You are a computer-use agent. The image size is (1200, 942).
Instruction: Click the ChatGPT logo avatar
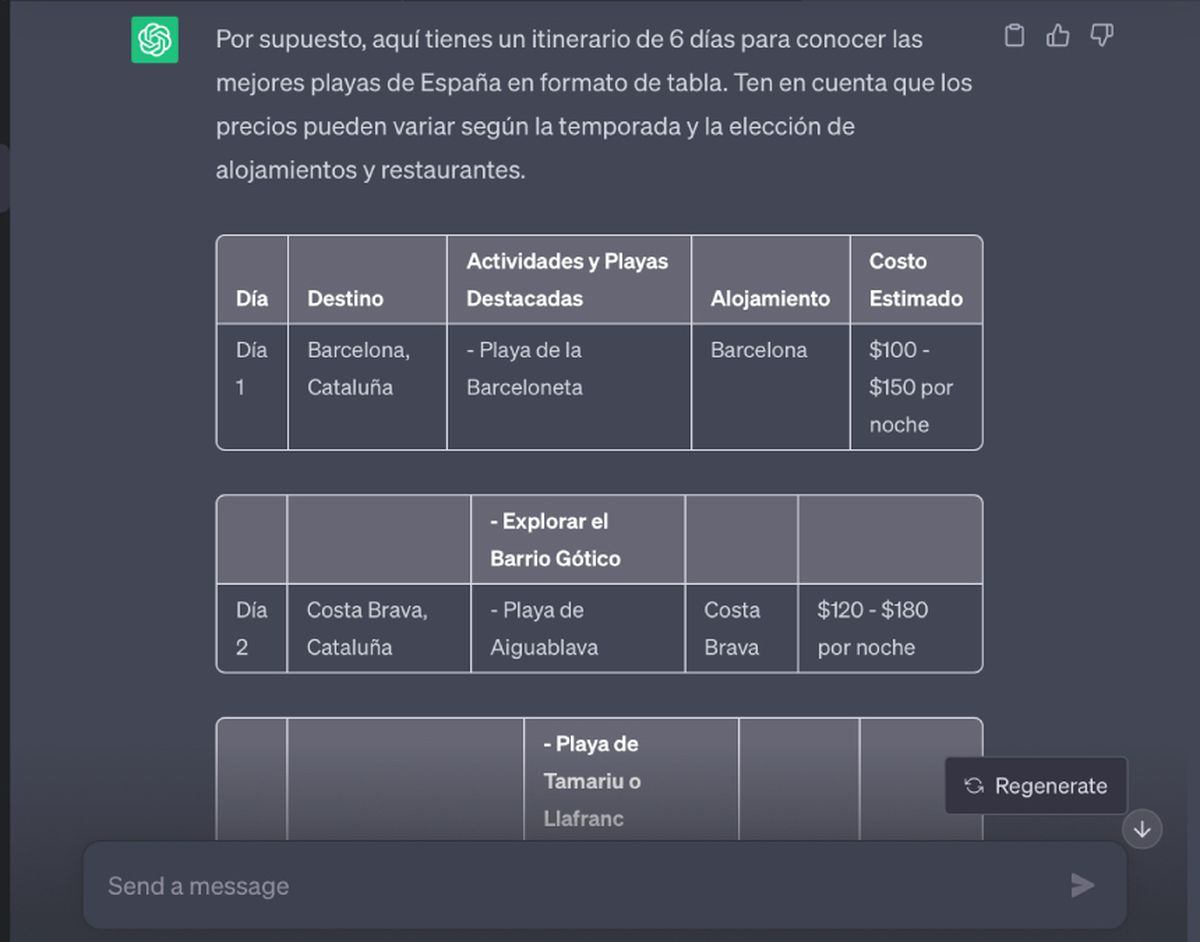[155, 42]
